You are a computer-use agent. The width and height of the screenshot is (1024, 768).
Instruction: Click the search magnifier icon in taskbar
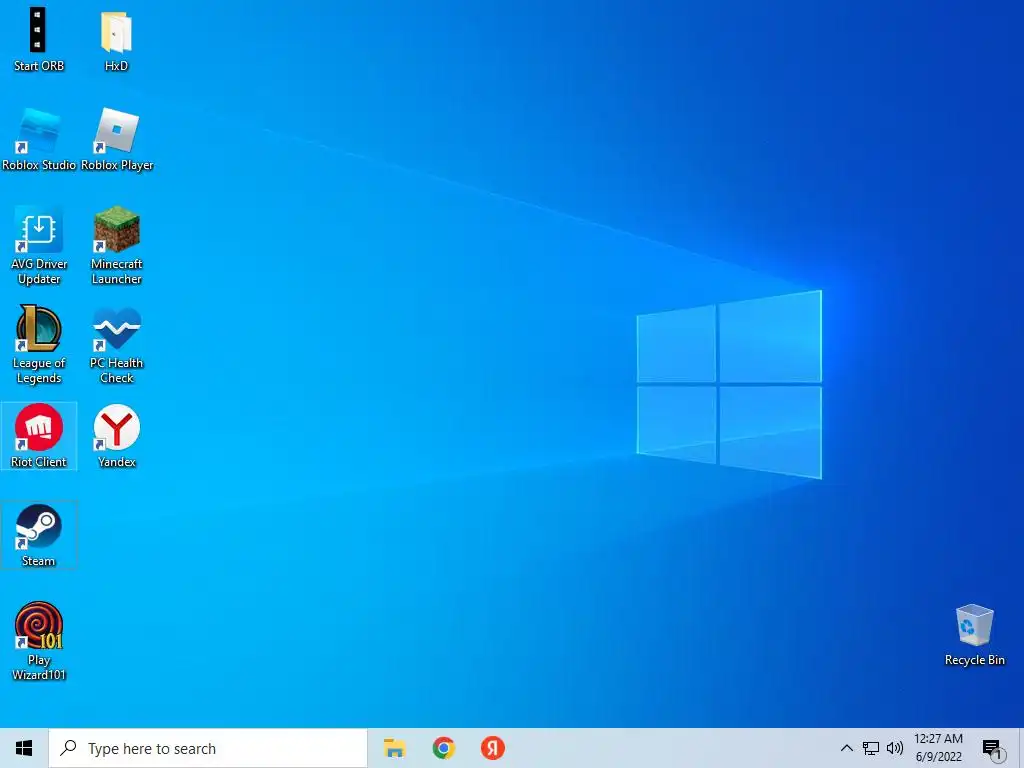[x=69, y=748]
